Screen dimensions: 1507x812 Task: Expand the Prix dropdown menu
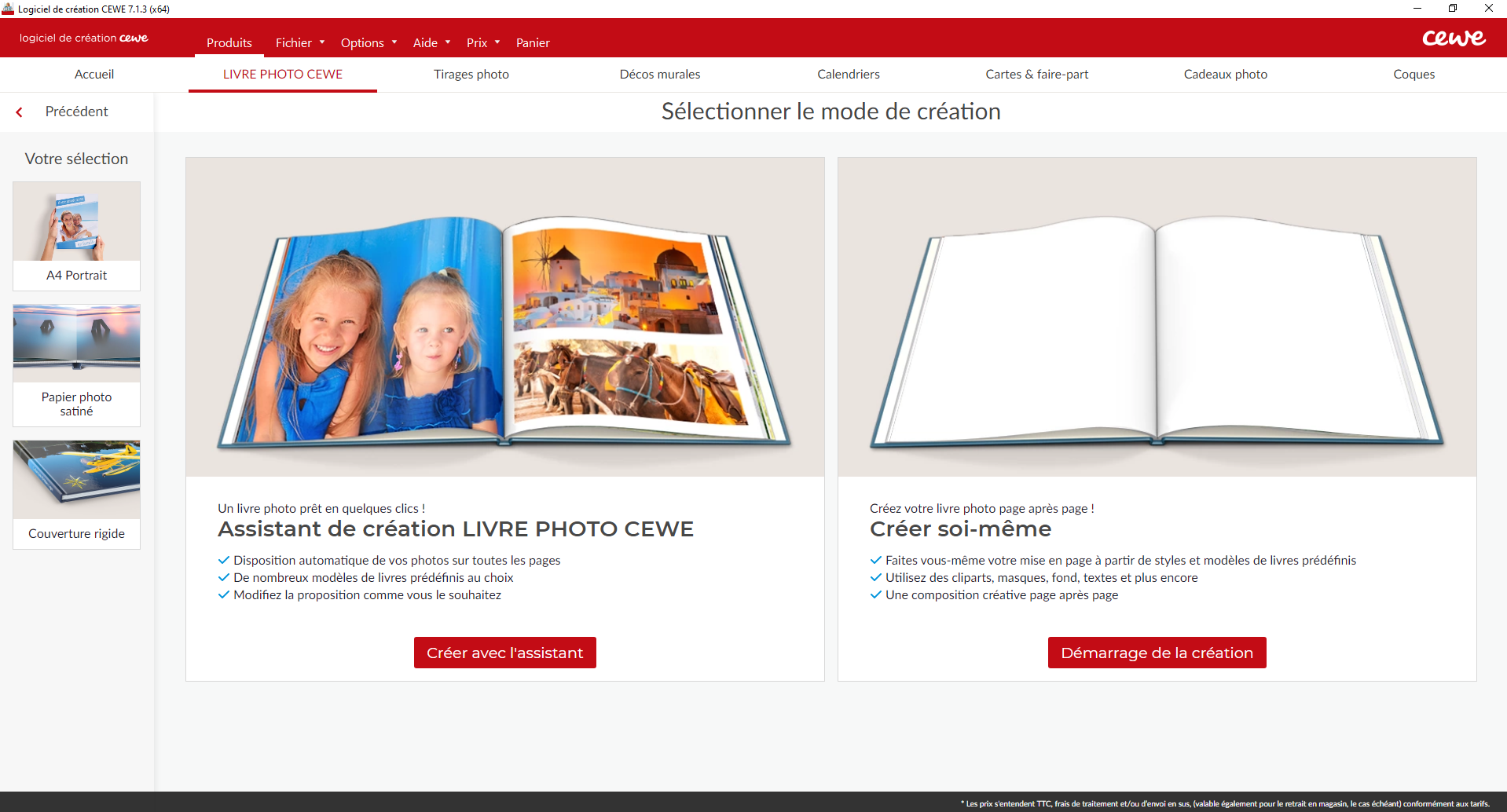tap(478, 42)
